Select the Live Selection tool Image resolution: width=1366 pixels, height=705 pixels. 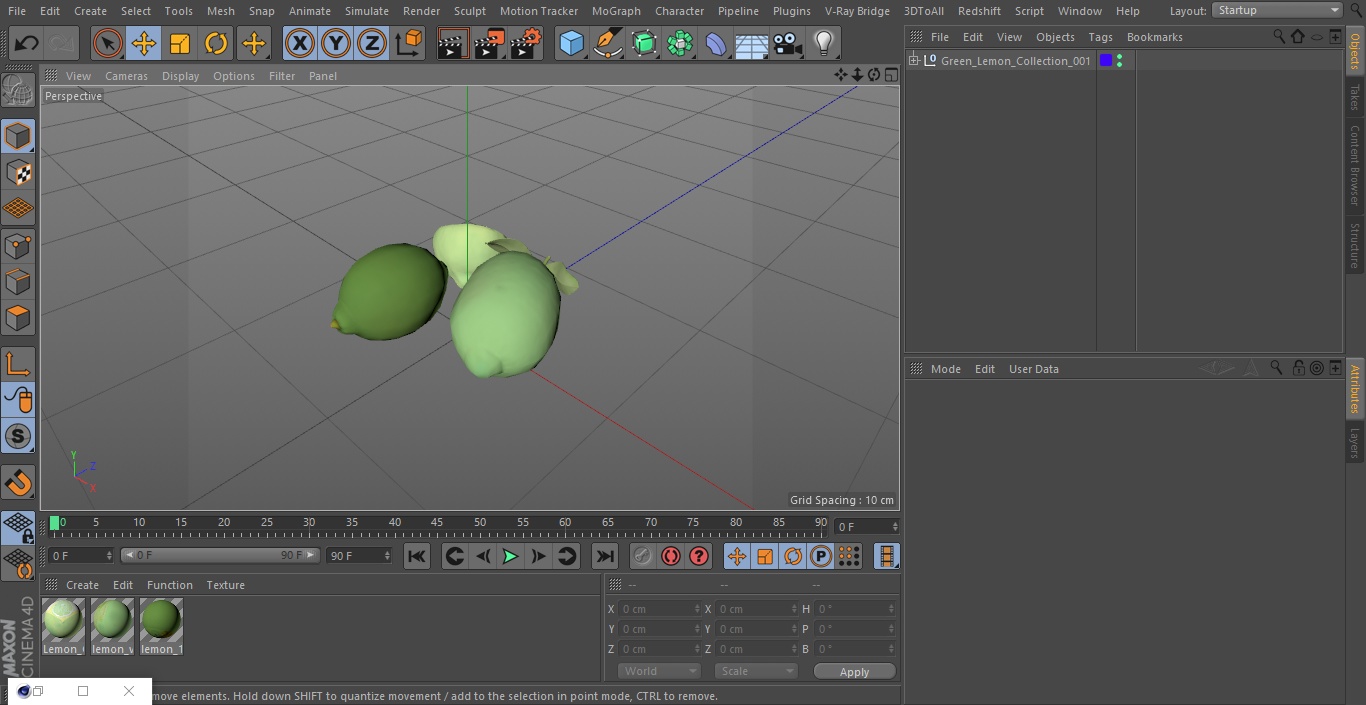tap(107, 43)
